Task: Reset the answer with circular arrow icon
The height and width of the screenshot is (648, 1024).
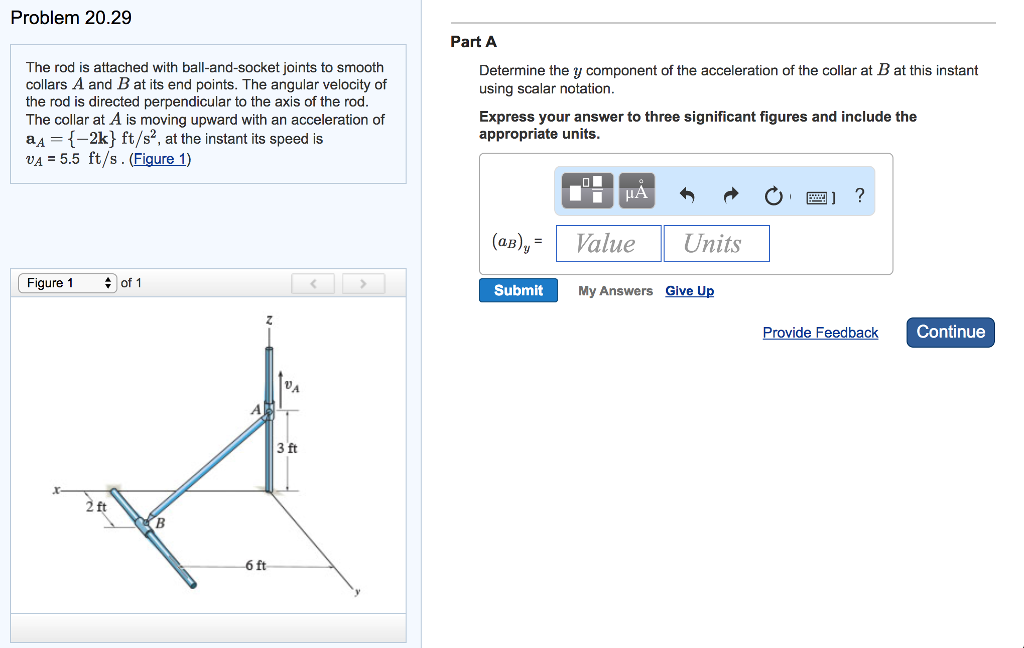Action: pos(773,196)
